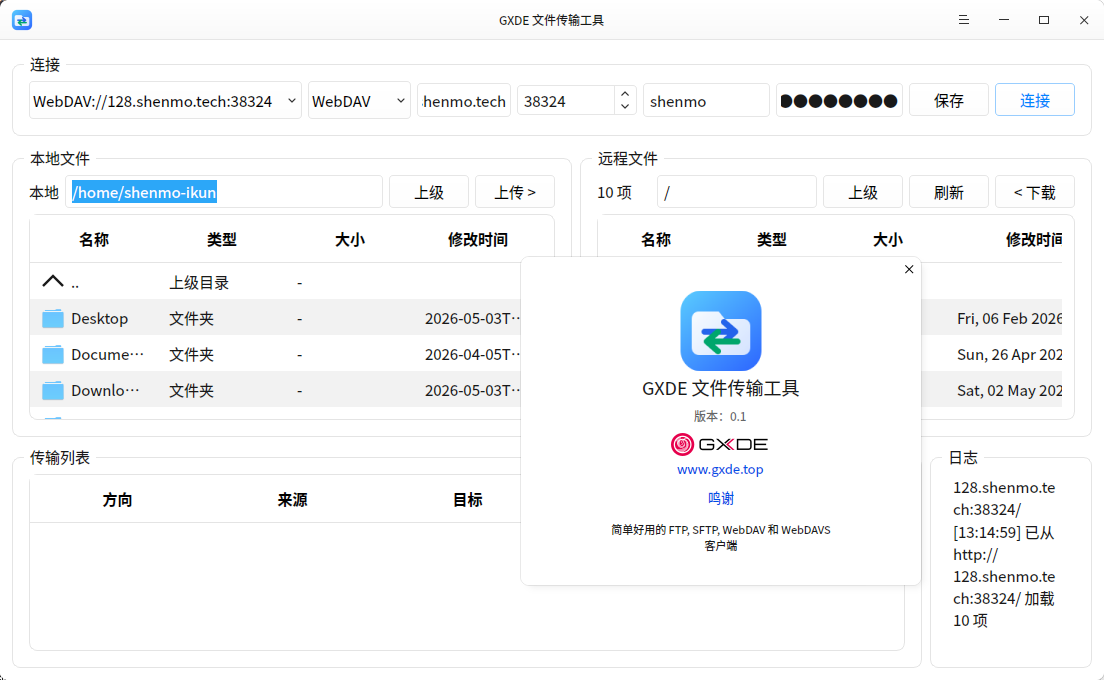
Task: Sort remote files by 类型 column
Action: point(771,239)
